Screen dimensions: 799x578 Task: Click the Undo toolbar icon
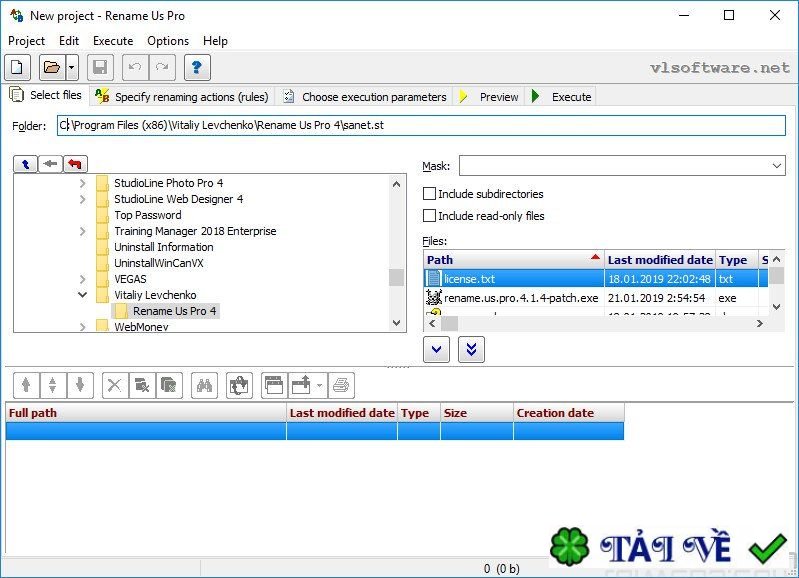click(x=135, y=67)
